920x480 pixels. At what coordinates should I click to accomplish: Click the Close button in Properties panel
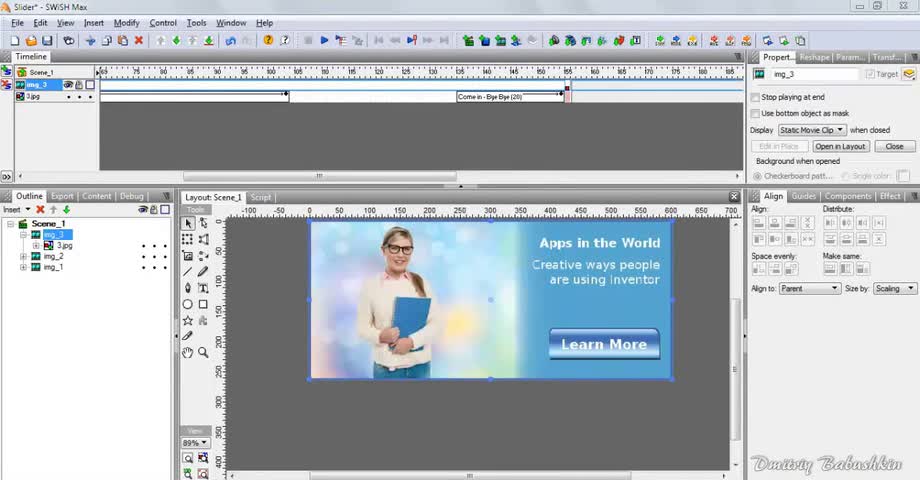coord(895,146)
